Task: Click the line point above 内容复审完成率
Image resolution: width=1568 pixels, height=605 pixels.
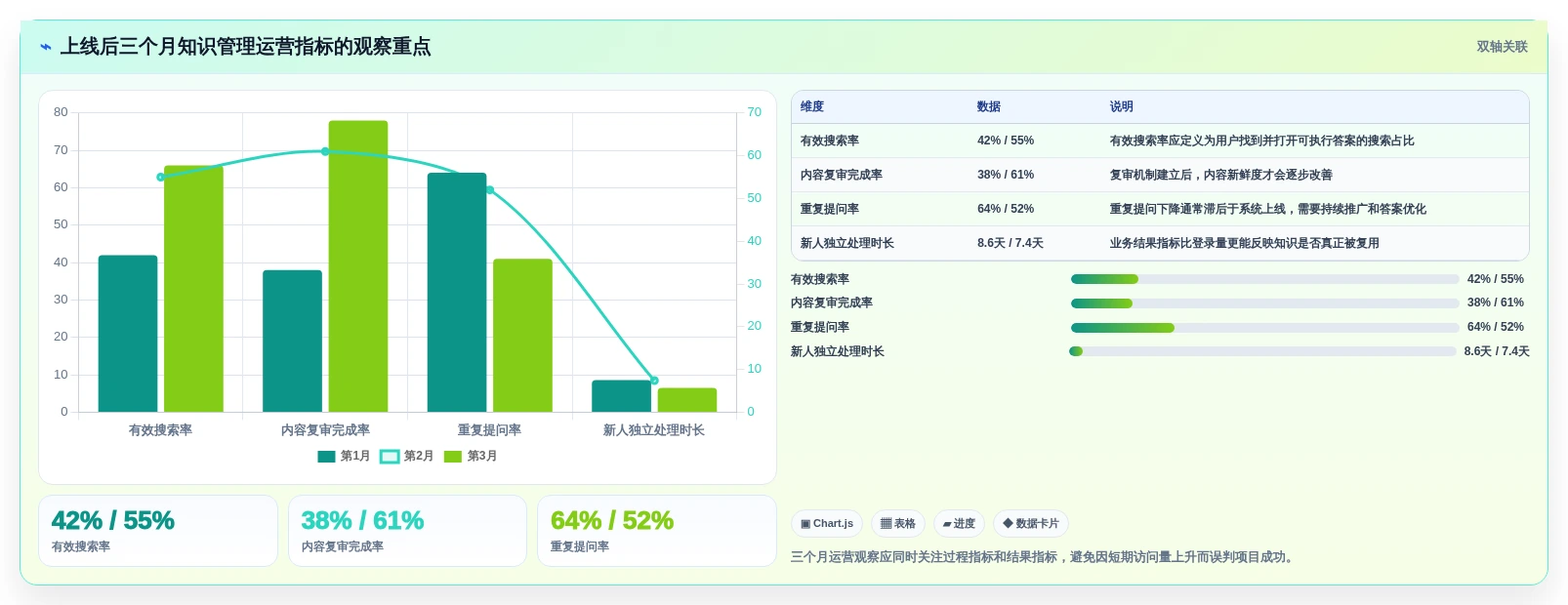Action: [325, 151]
